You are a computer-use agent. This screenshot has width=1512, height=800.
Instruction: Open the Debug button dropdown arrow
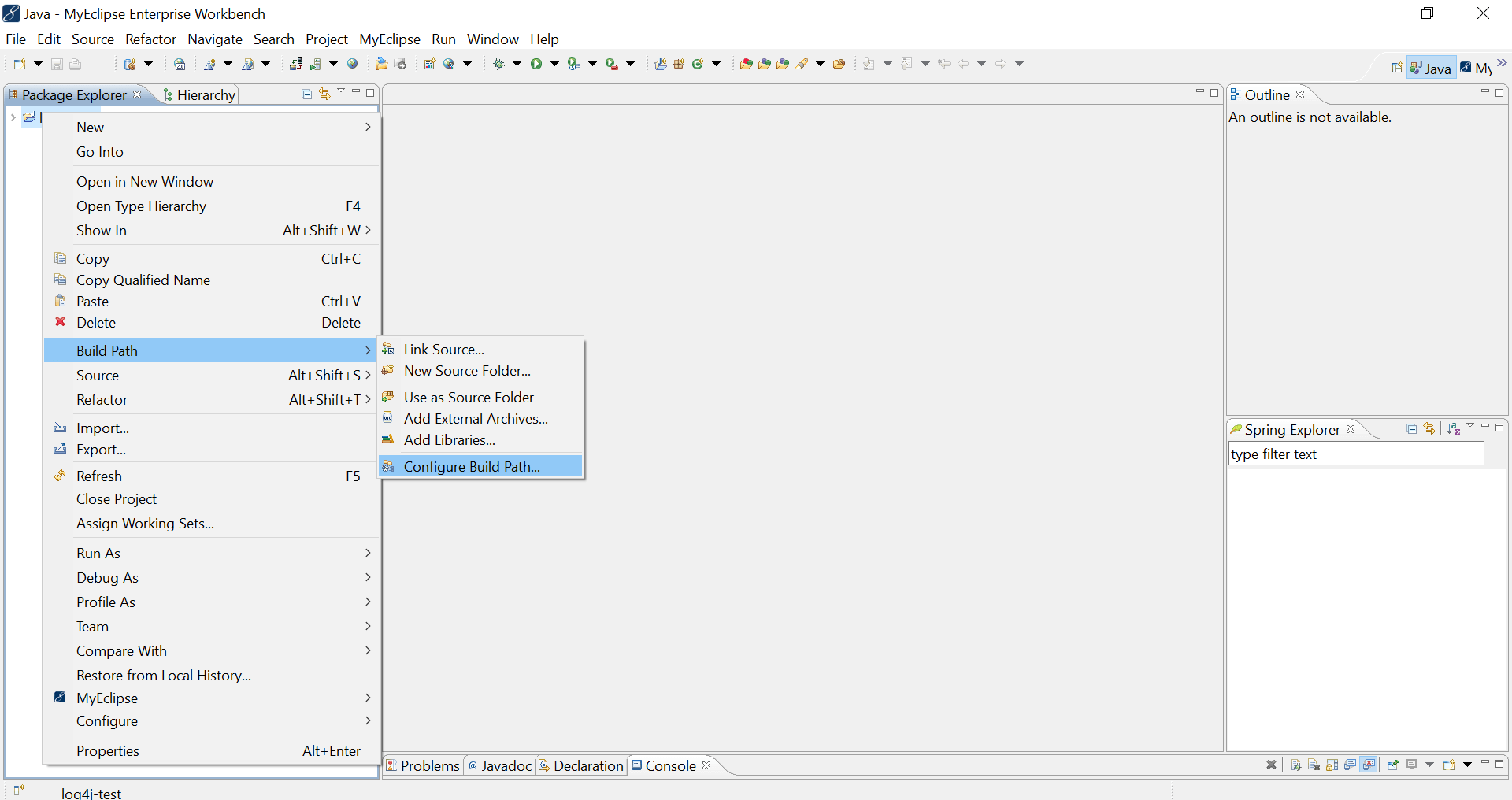tap(517, 64)
